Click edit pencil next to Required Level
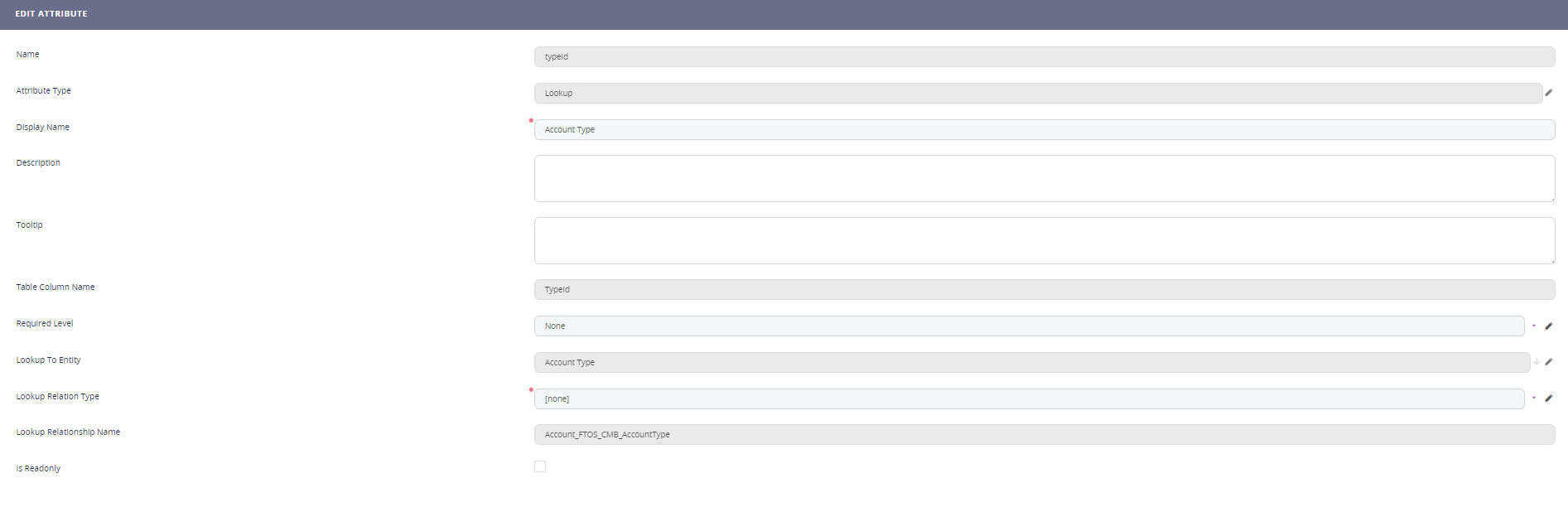 1548,326
